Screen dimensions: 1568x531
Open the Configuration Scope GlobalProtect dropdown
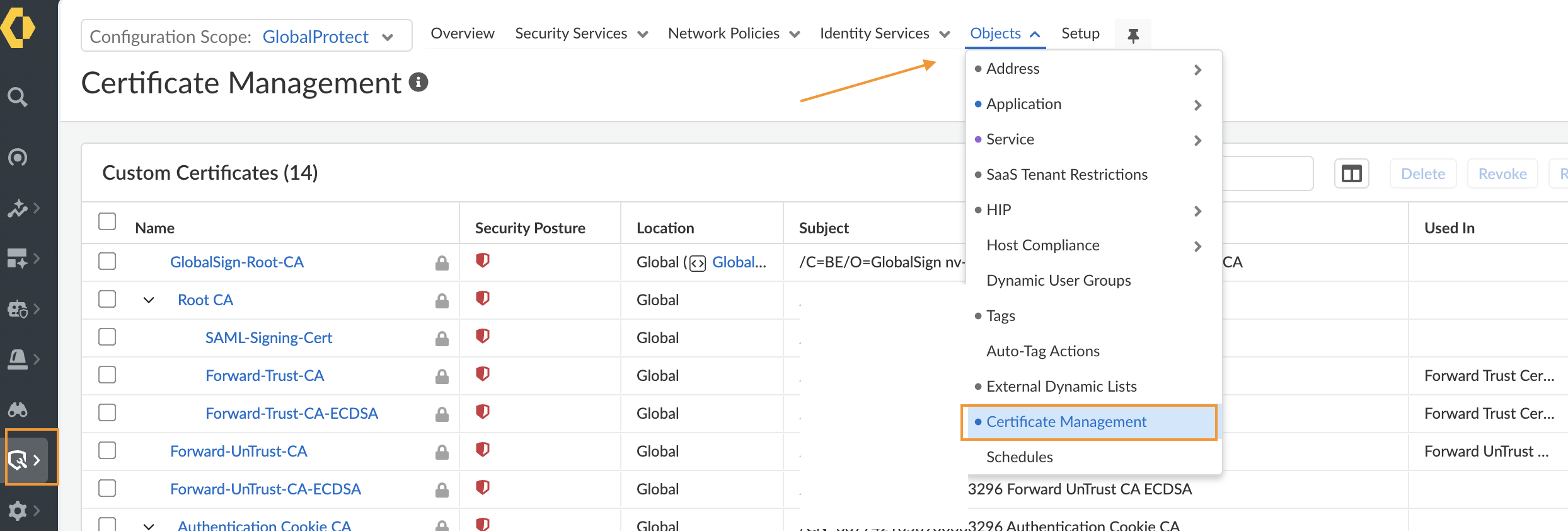246,36
